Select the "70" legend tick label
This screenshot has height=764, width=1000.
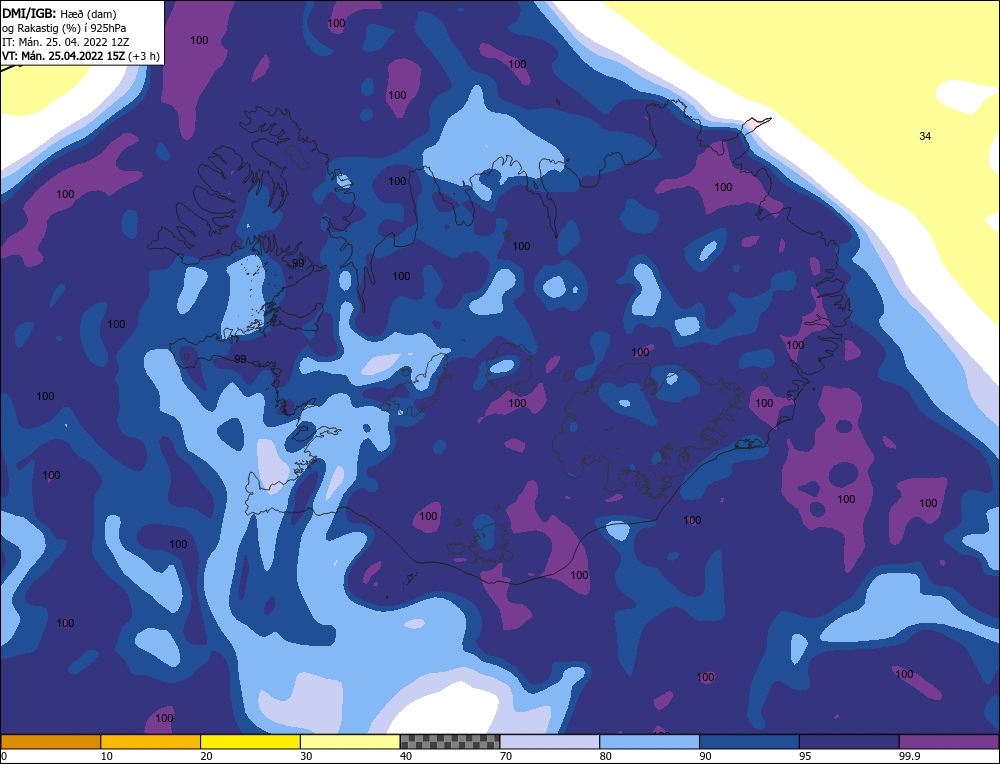pos(506,756)
